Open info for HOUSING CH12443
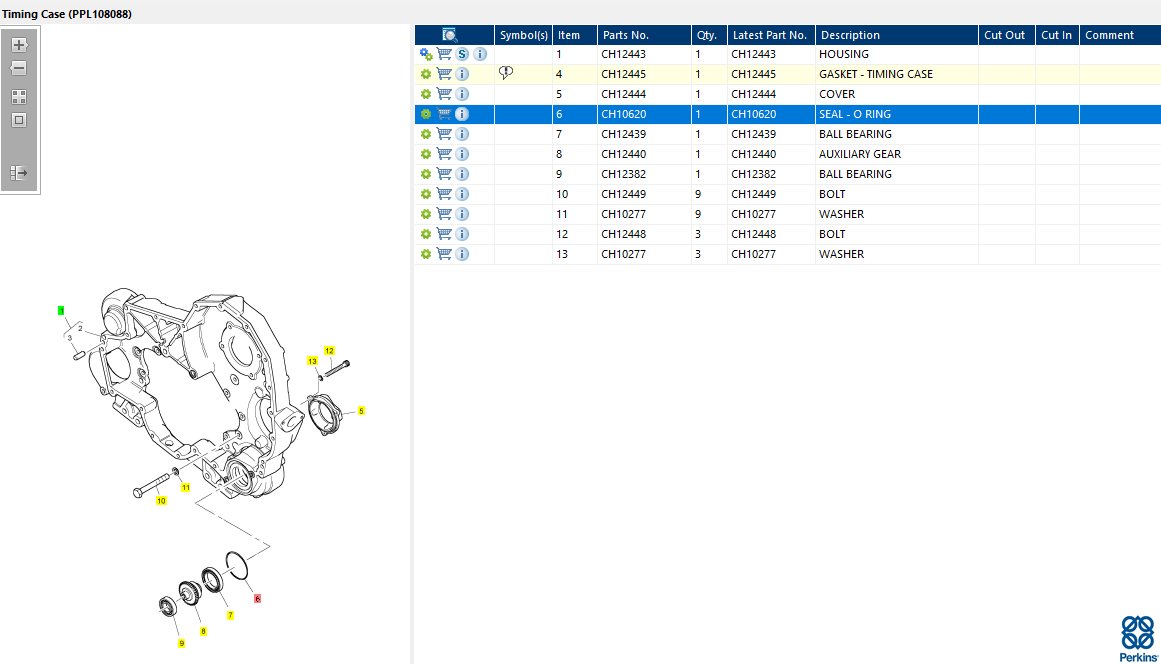This screenshot has height=664, width=1161. 480,54
